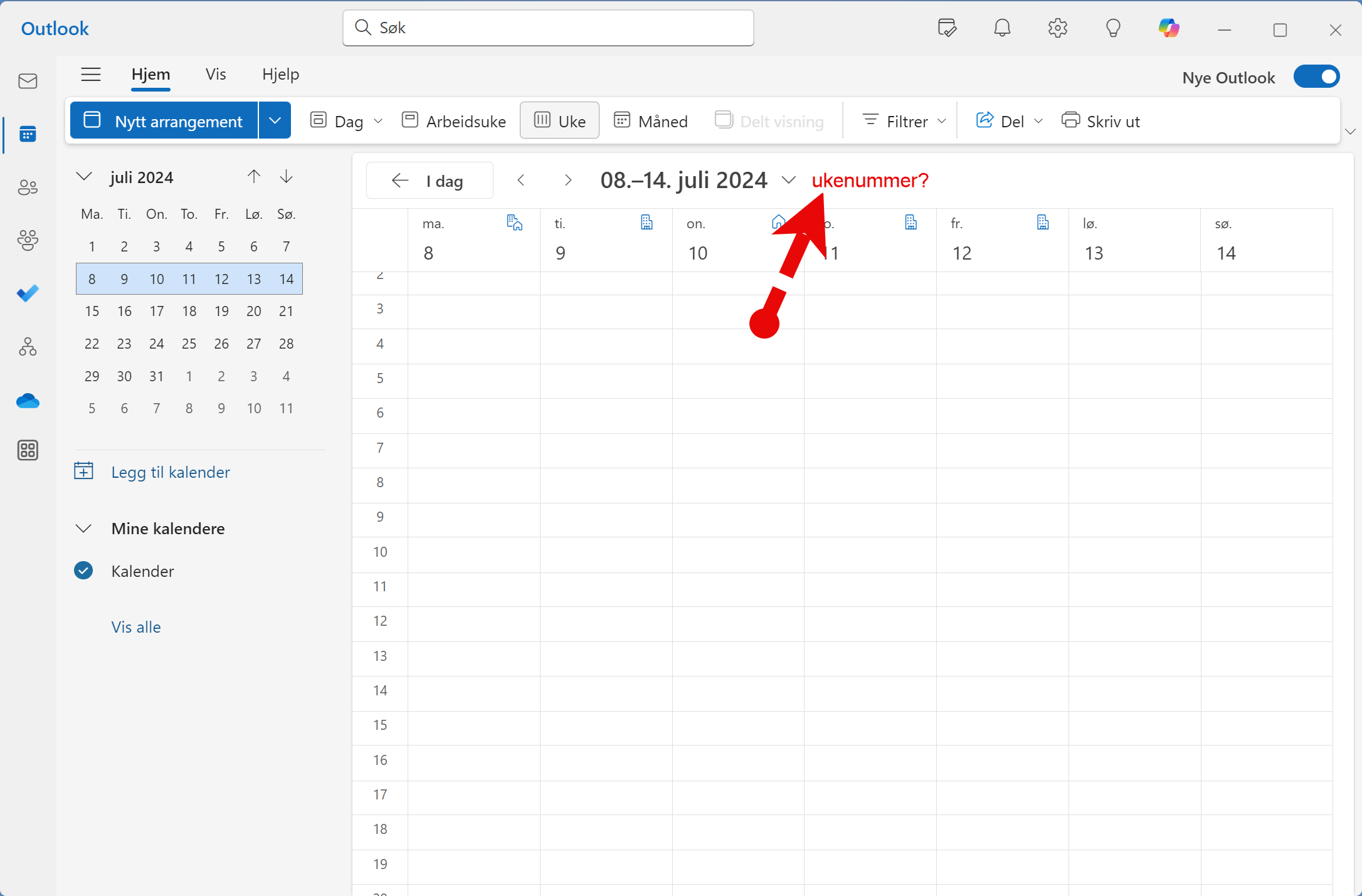Open the settings gear icon
Image resolution: width=1362 pixels, height=896 pixels.
(x=1057, y=28)
